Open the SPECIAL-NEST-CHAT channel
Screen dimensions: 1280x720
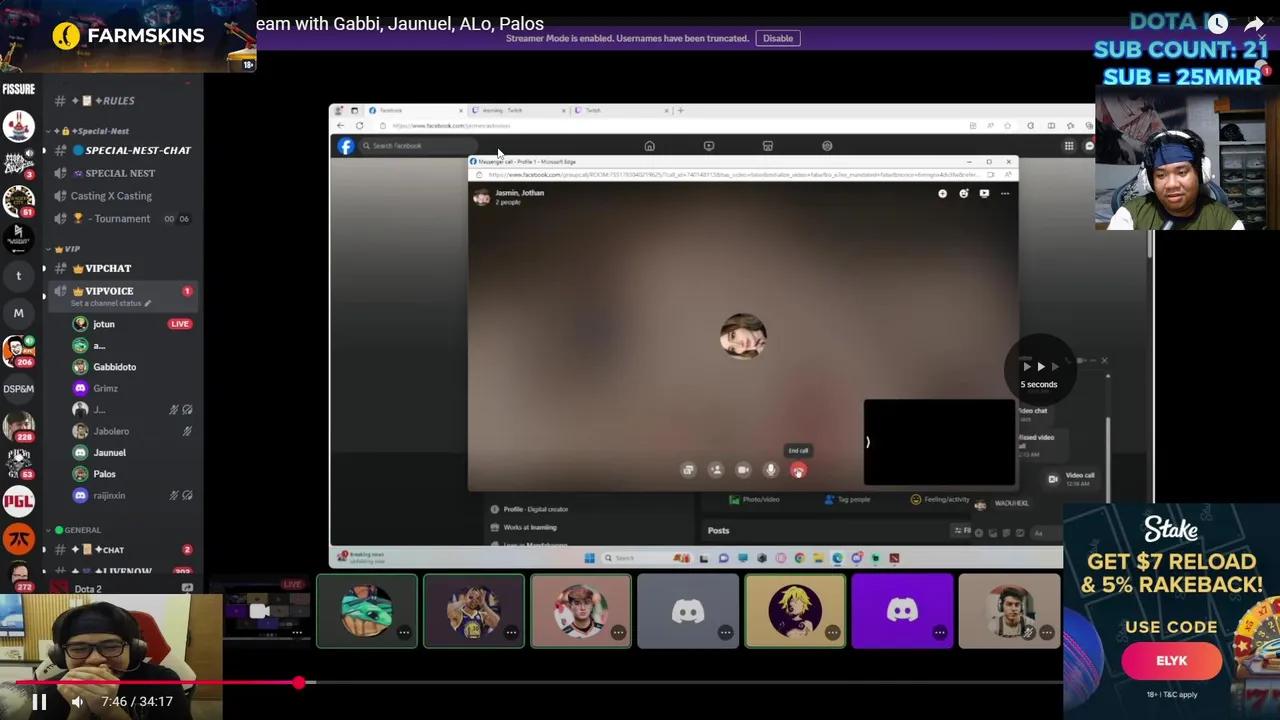137,150
